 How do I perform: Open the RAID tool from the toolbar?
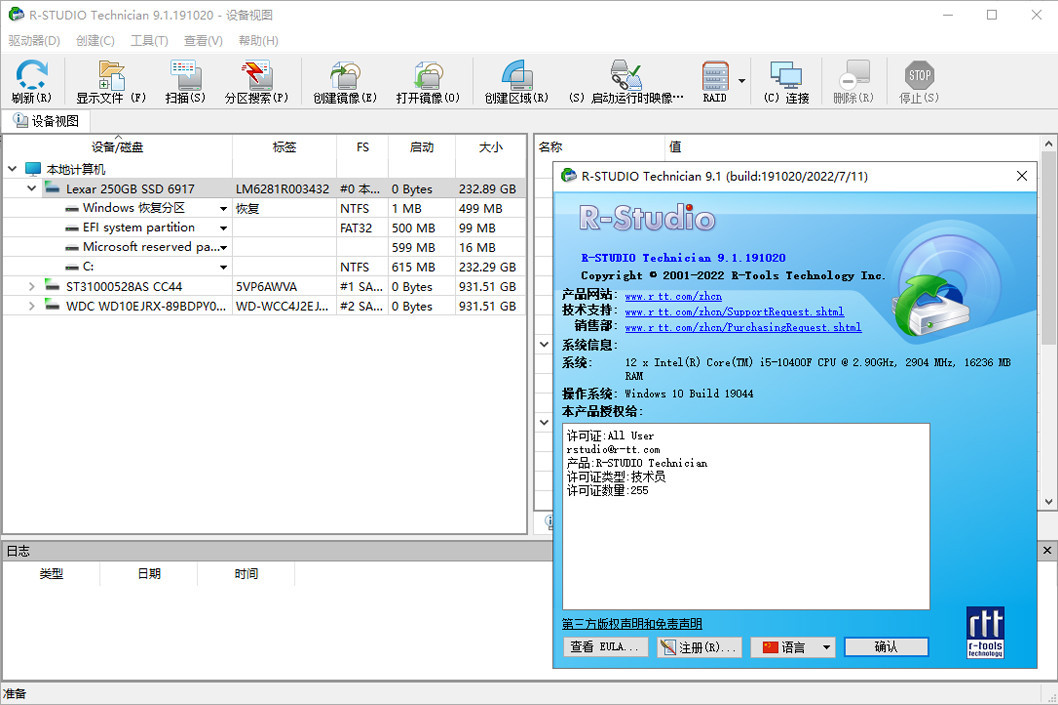715,80
